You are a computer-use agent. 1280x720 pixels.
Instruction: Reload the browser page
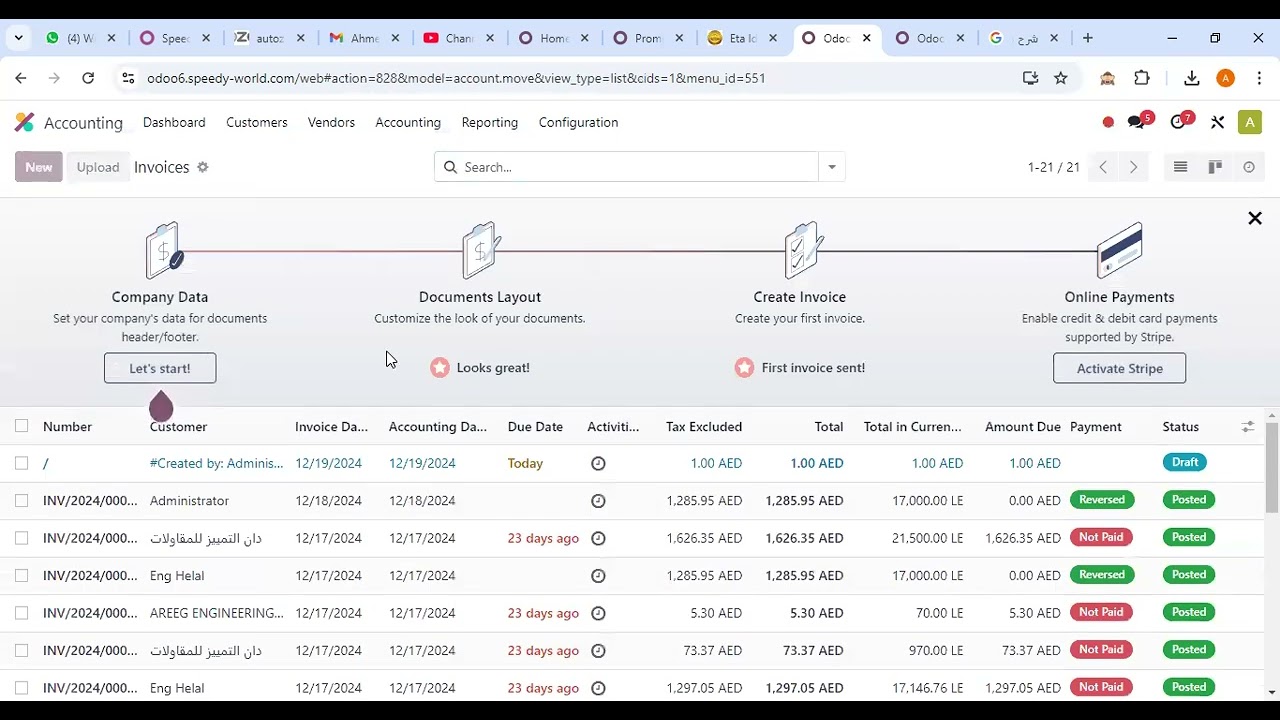coord(88,78)
